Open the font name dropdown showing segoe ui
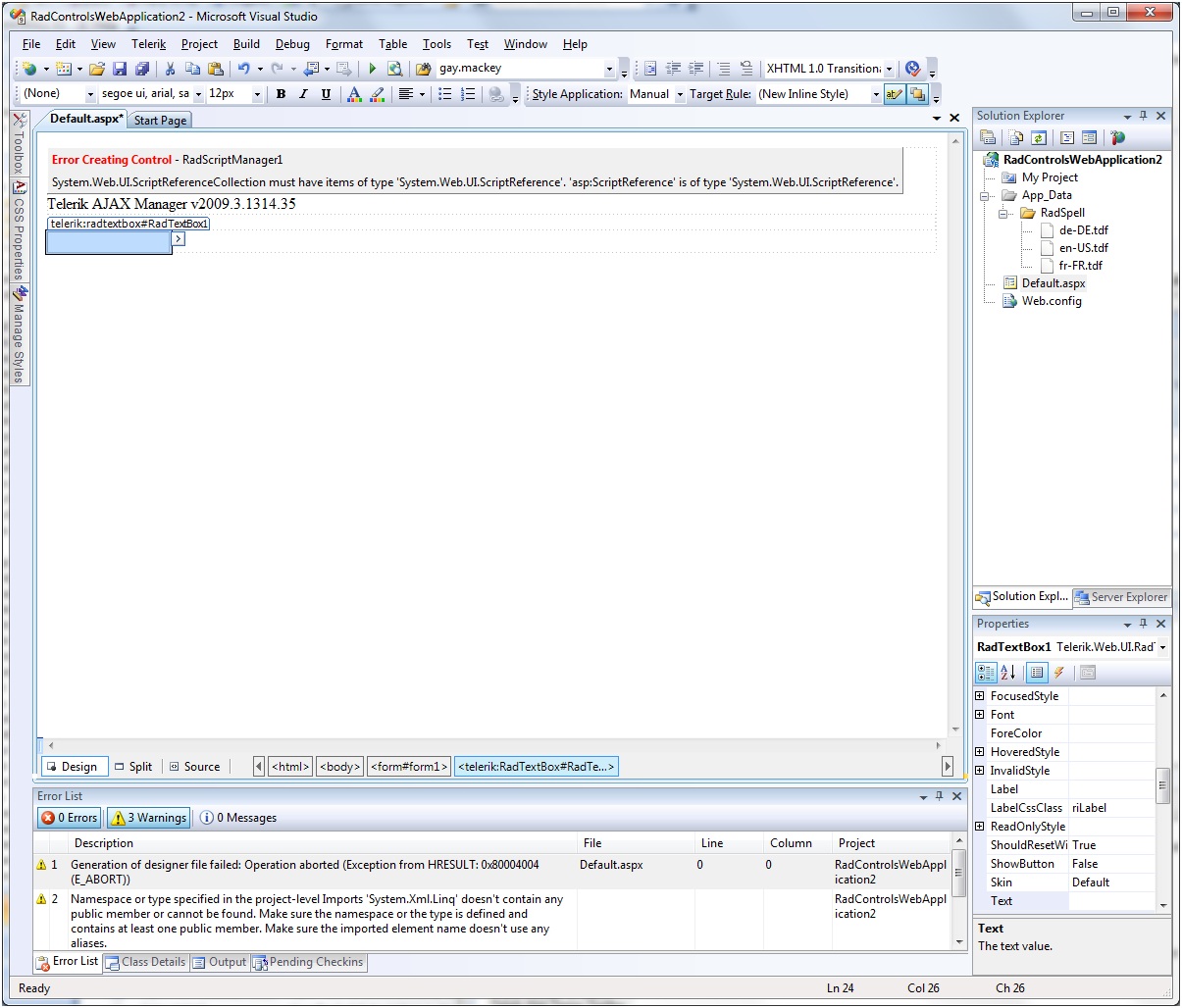 click(x=198, y=94)
